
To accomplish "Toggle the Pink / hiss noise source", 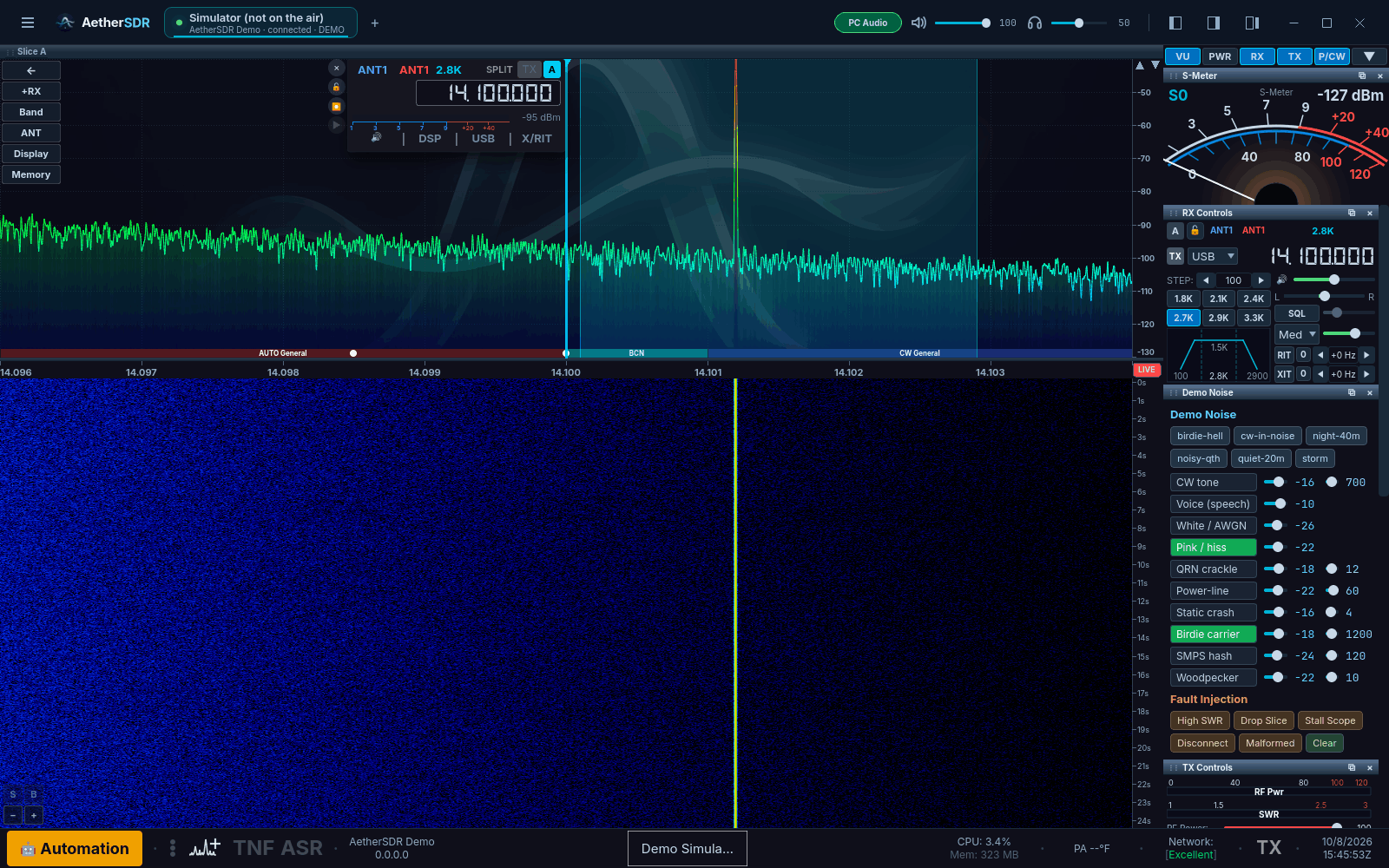I will click(x=1213, y=548).
